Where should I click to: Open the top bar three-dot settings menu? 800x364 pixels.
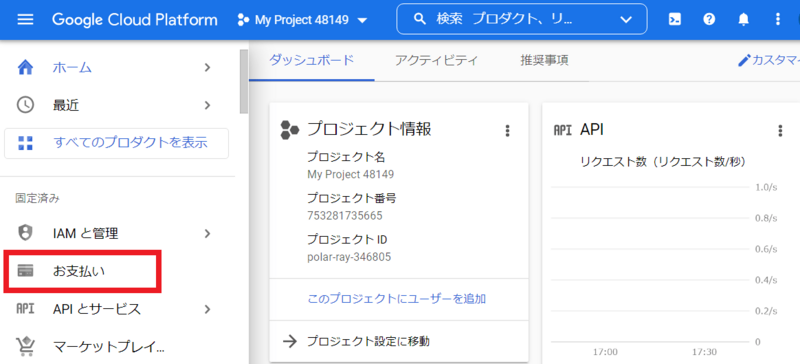(778, 19)
